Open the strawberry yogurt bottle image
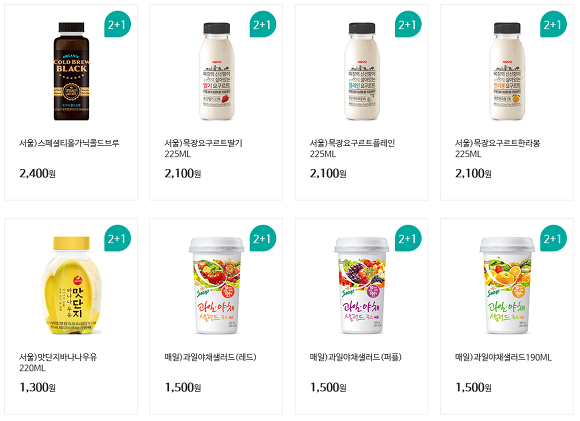 click(217, 71)
